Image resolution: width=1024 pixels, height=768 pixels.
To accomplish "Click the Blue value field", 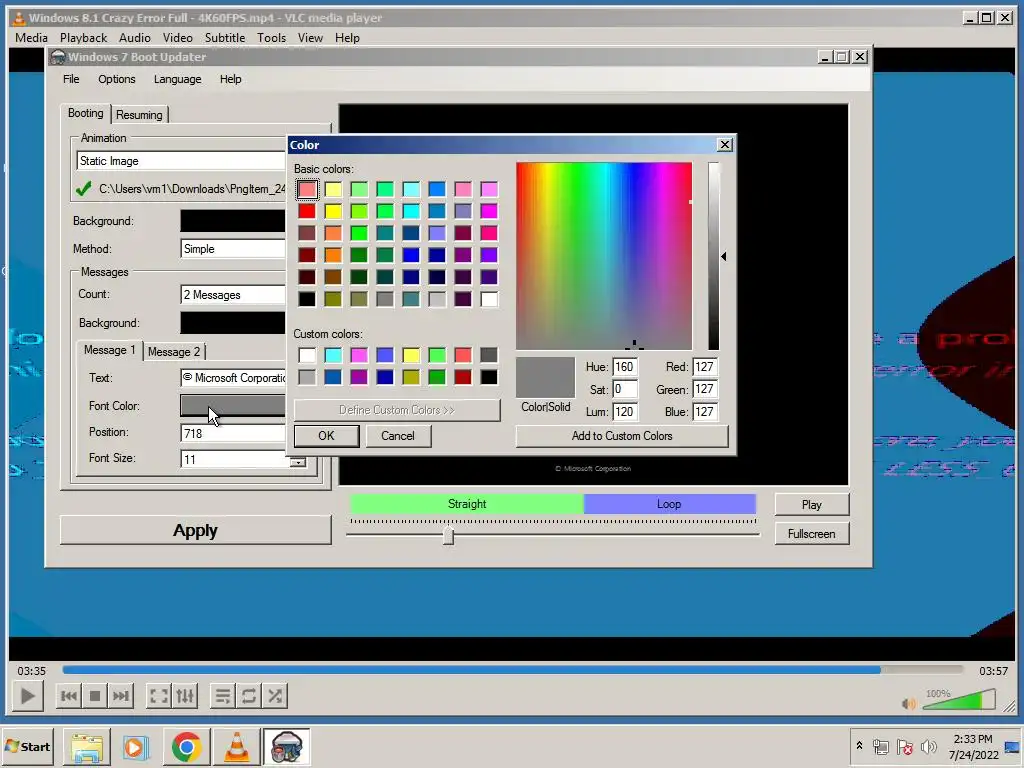I will [x=705, y=411].
